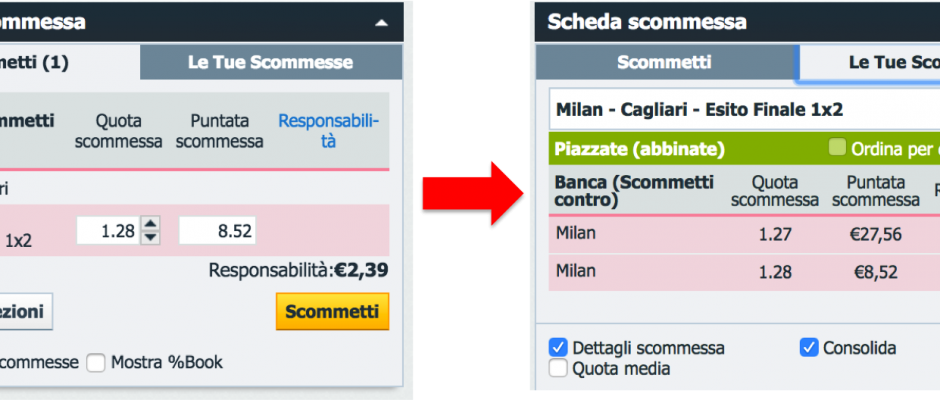The height and width of the screenshot is (400, 940).
Task: Uncheck the Dettagli scommessa checkbox
Action: pos(558,348)
